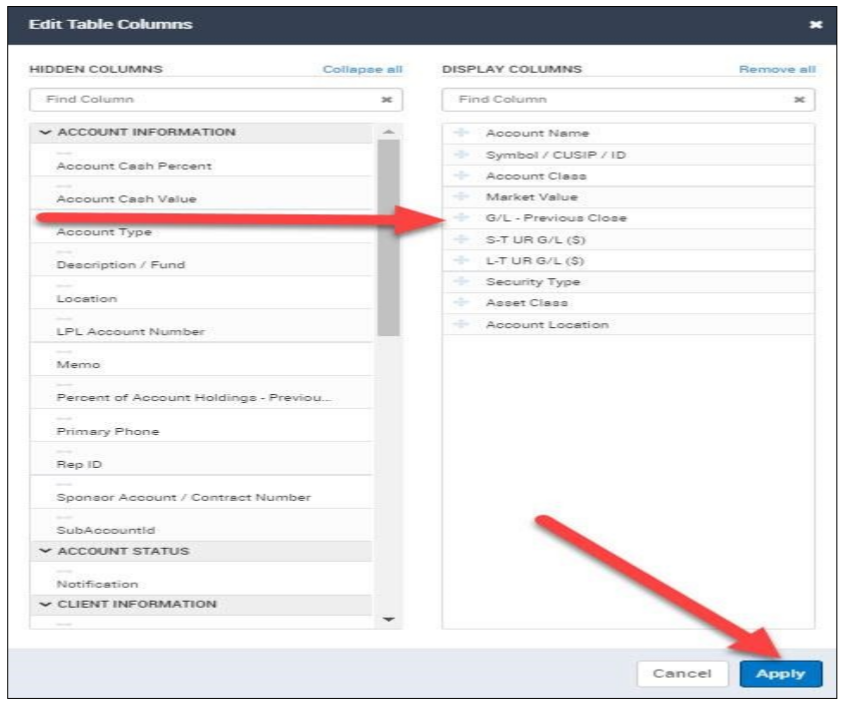
Task: Click the drag handle beside S-T UR G/L ($)
Action: [461, 239]
